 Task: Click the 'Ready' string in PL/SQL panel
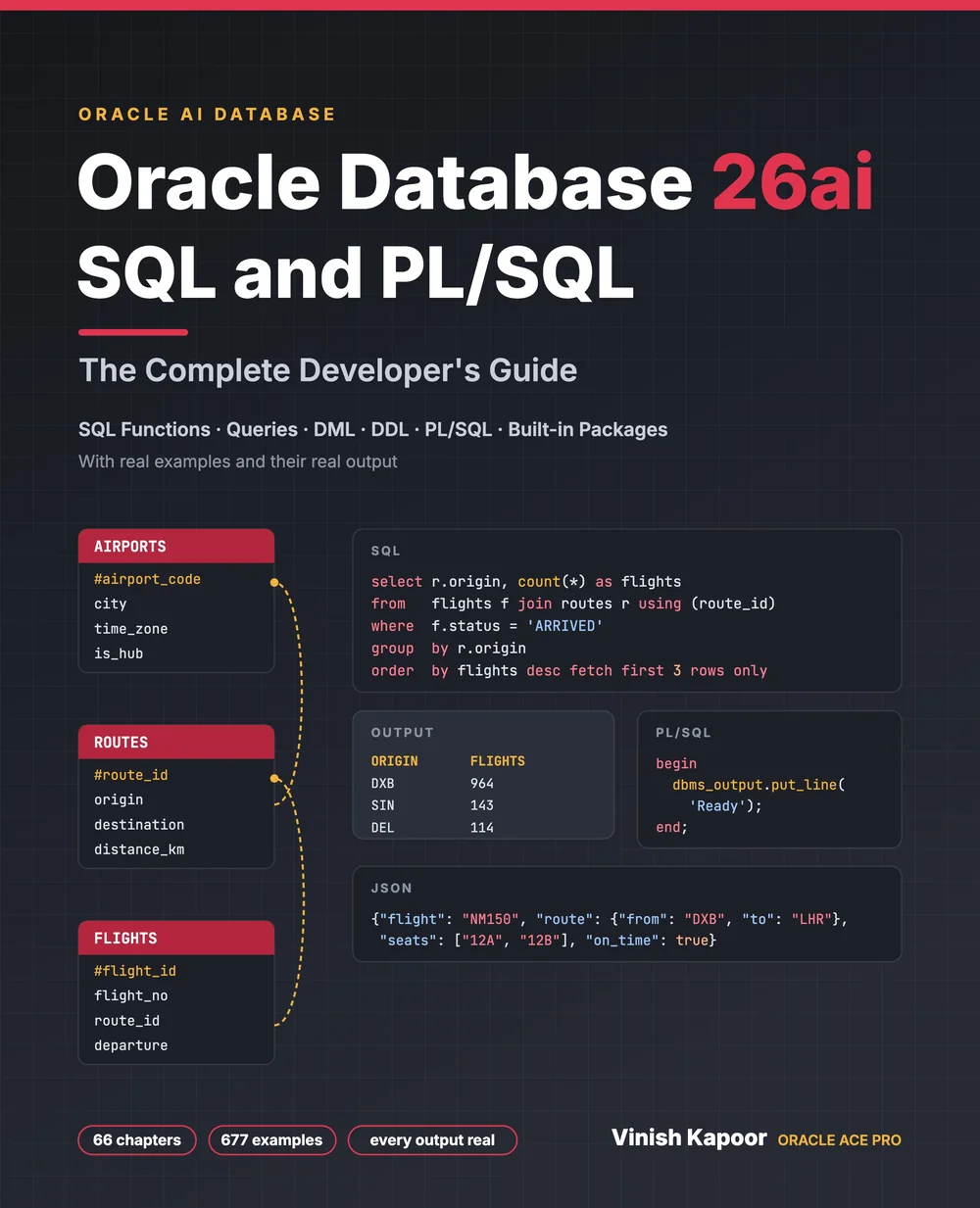tap(717, 806)
